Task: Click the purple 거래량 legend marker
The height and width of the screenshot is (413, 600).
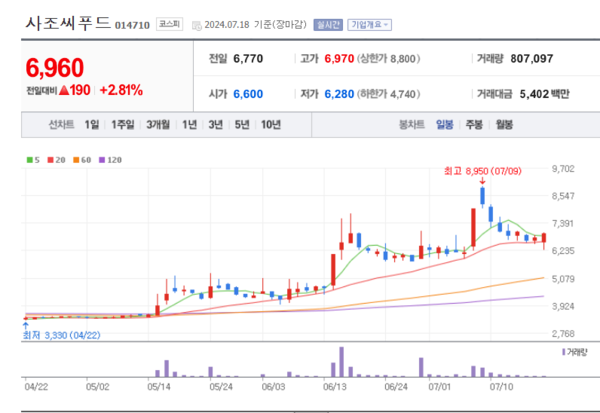Action: point(564,352)
